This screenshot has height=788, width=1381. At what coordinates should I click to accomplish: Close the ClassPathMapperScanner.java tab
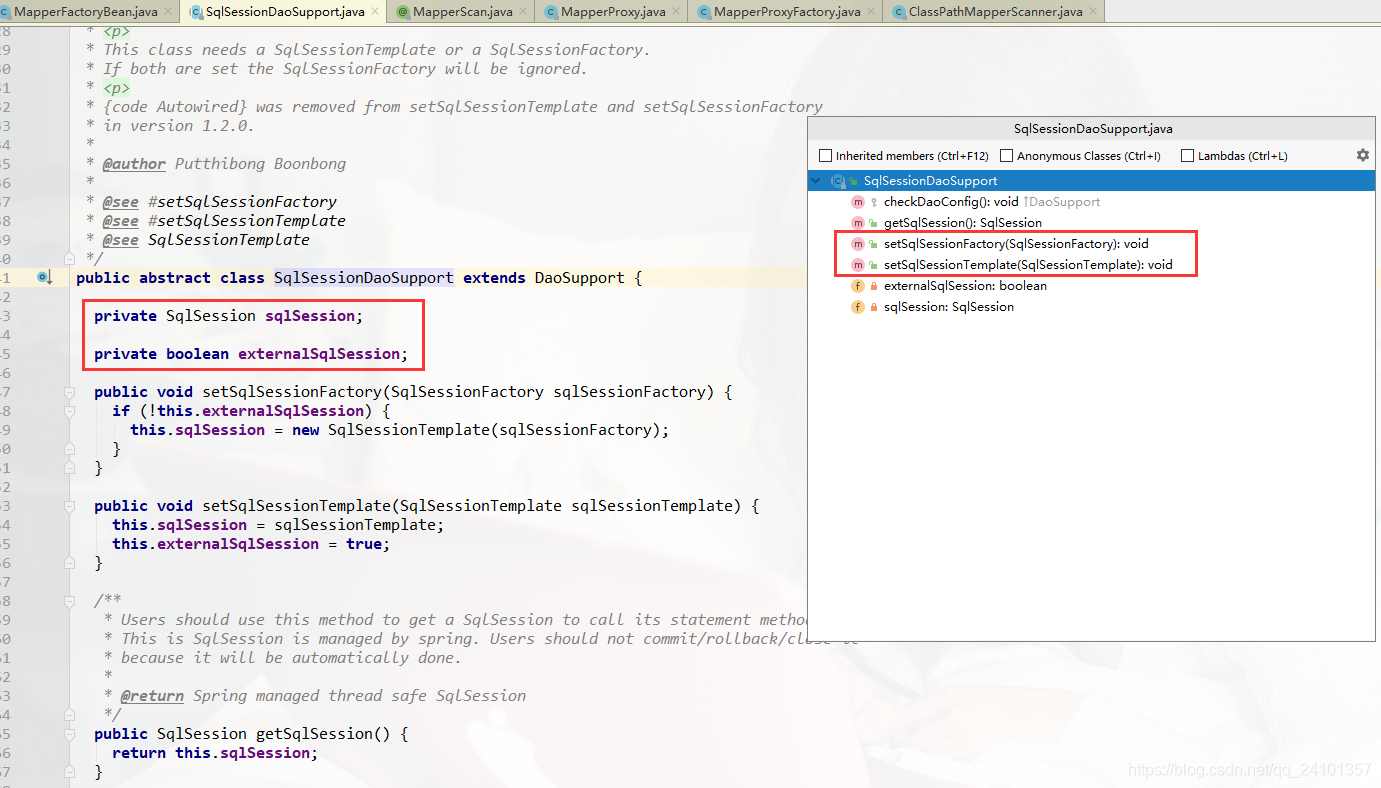click(x=1093, y=12)
